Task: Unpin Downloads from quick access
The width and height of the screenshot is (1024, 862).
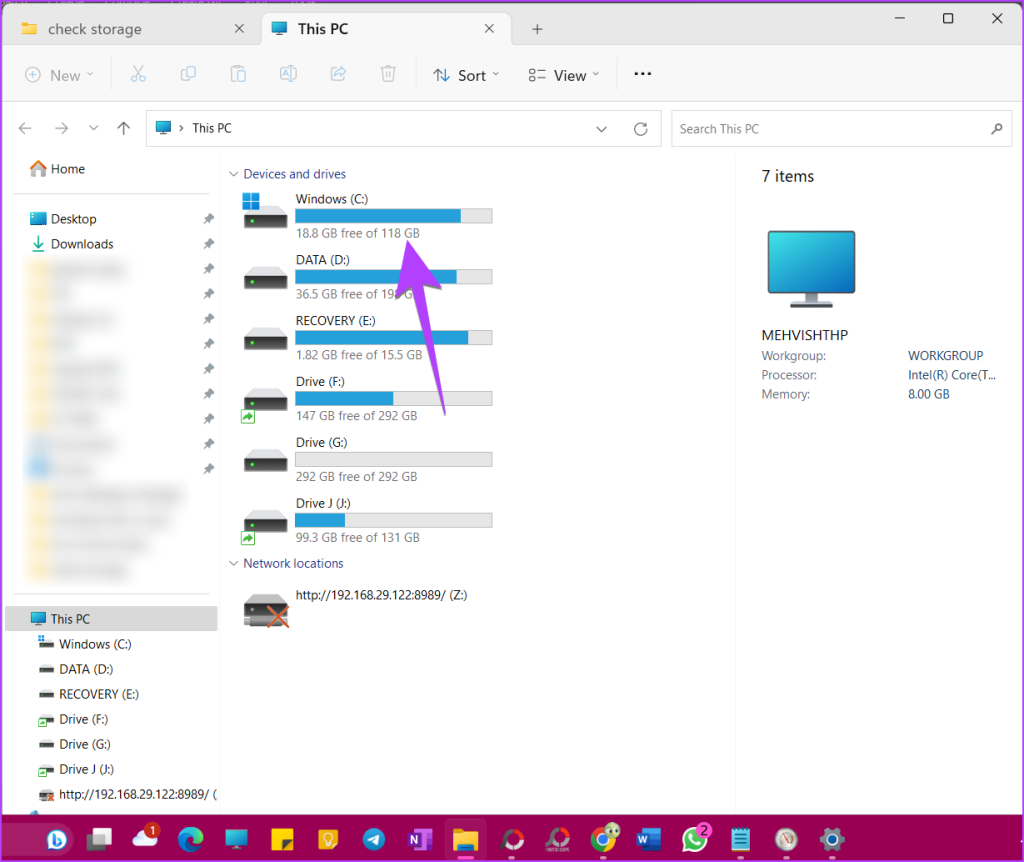Action: (x=208, y=244)
